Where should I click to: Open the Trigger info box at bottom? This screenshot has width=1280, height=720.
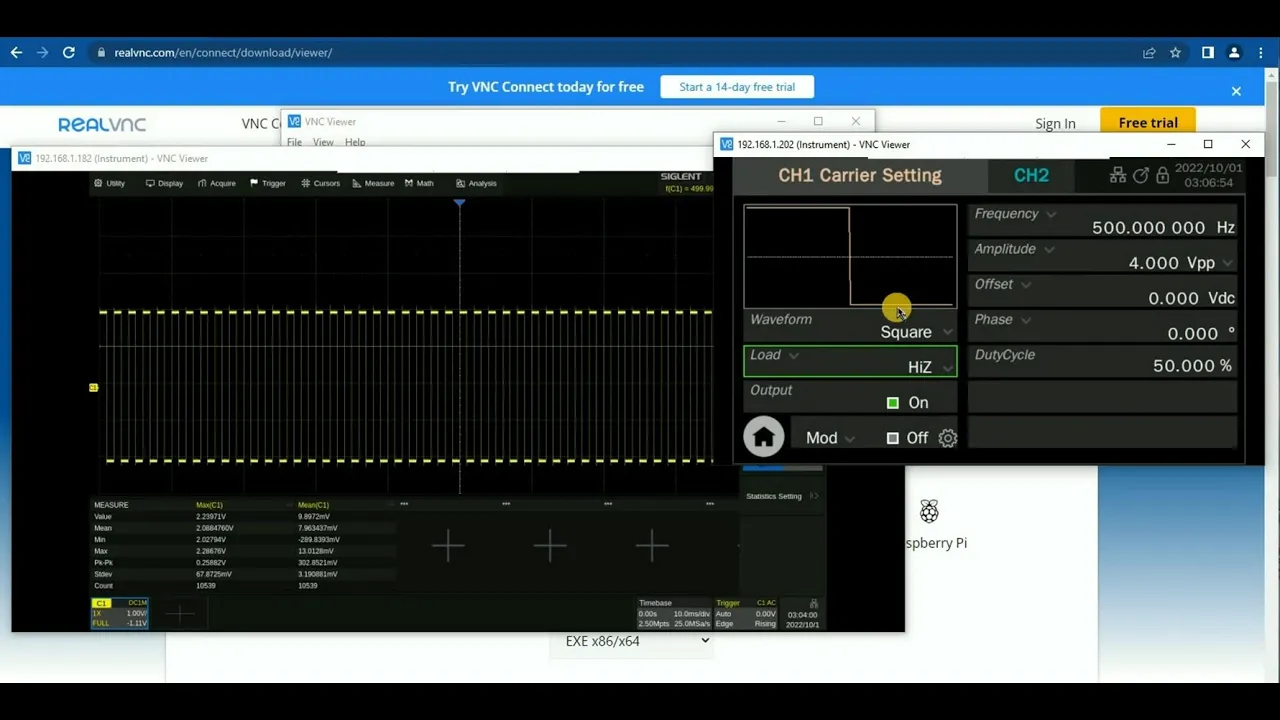pyautogui.click(x=746, y=614)
